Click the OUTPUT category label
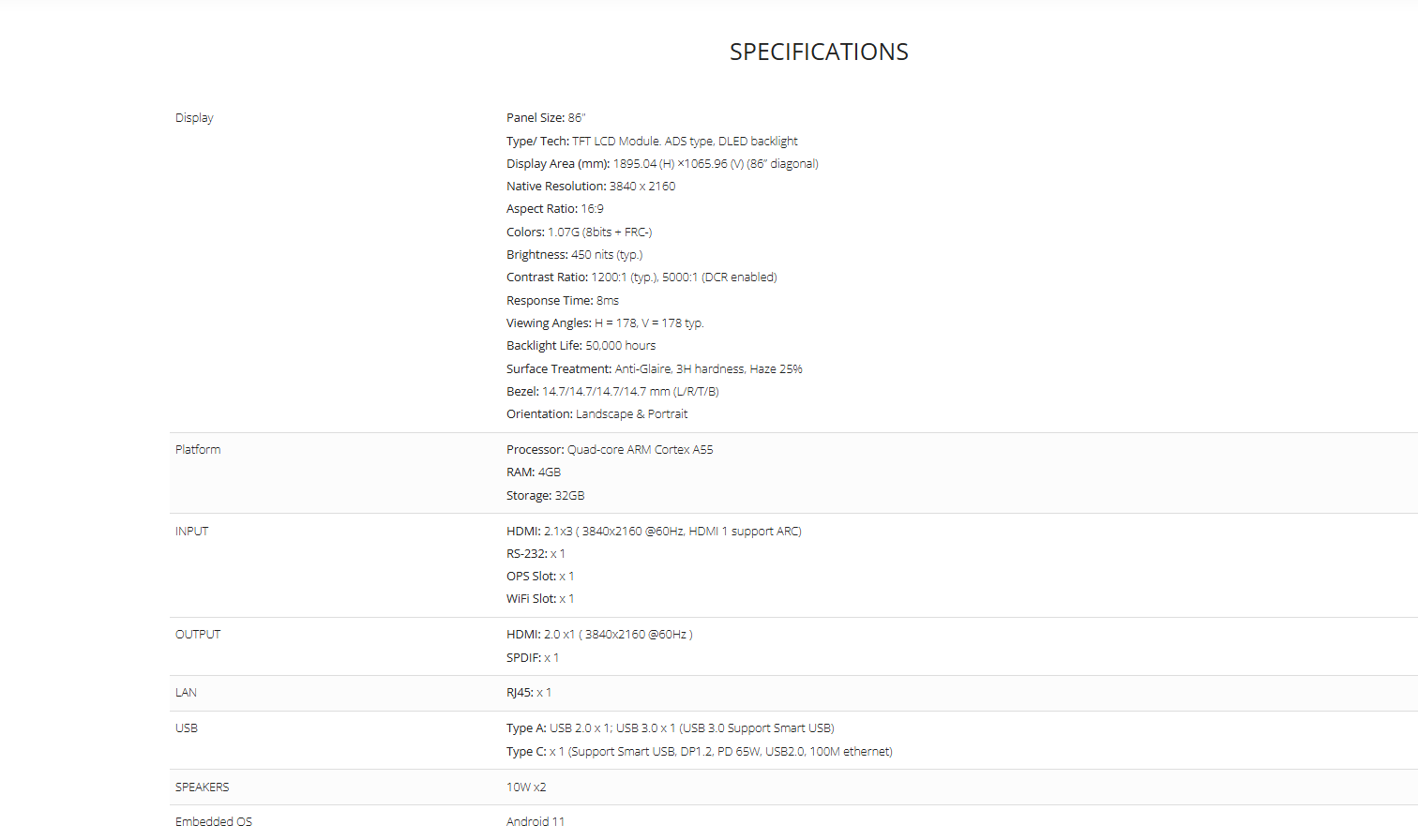 click(198, 635)
